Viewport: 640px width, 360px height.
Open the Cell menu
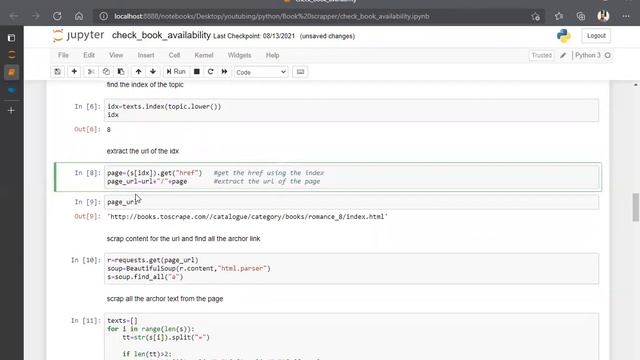point(174,55)
